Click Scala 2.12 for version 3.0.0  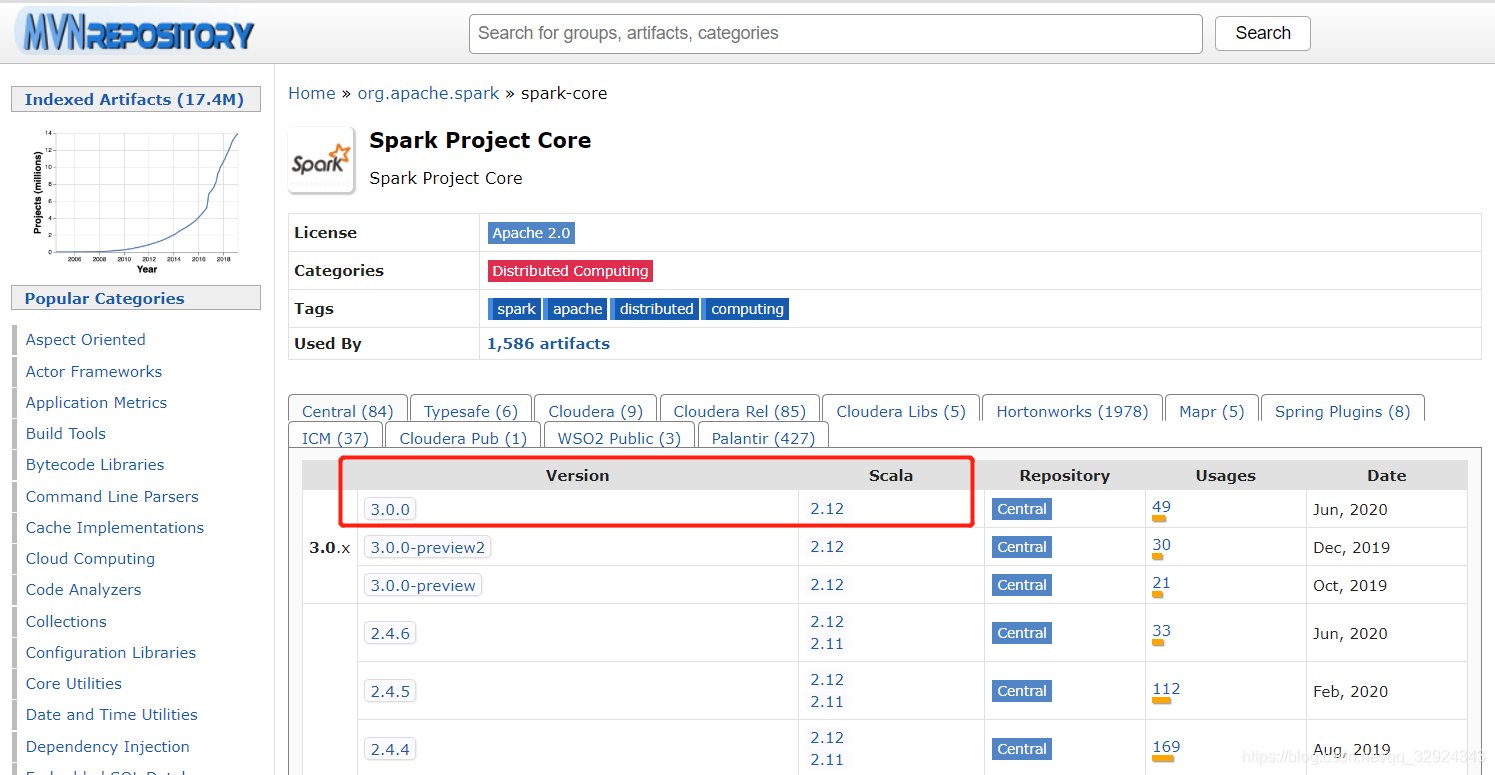827,509
